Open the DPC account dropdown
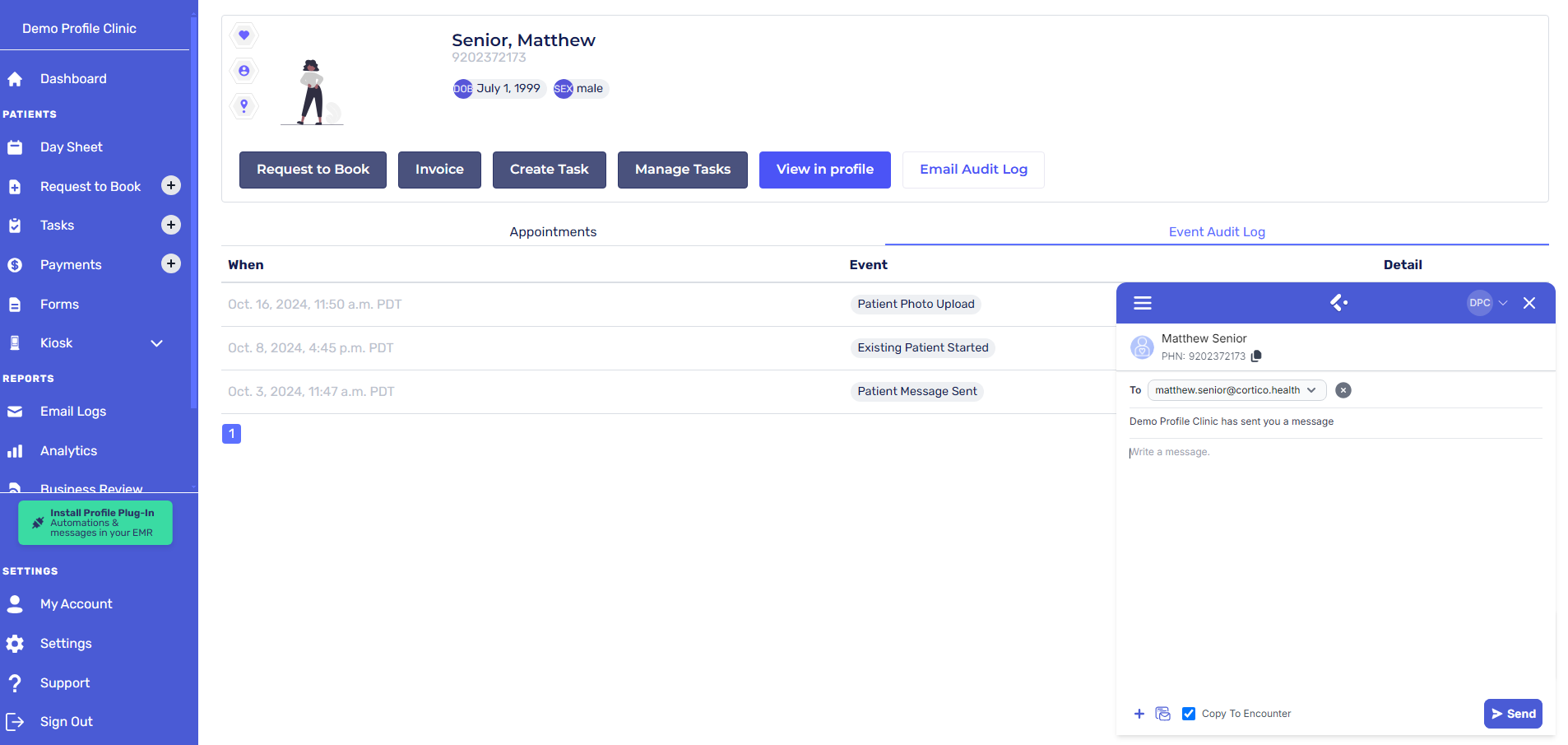 tap(1487, 303)
